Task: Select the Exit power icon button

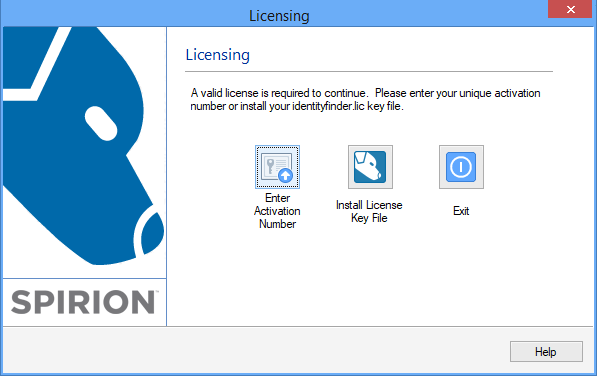Action: [461, 167]
